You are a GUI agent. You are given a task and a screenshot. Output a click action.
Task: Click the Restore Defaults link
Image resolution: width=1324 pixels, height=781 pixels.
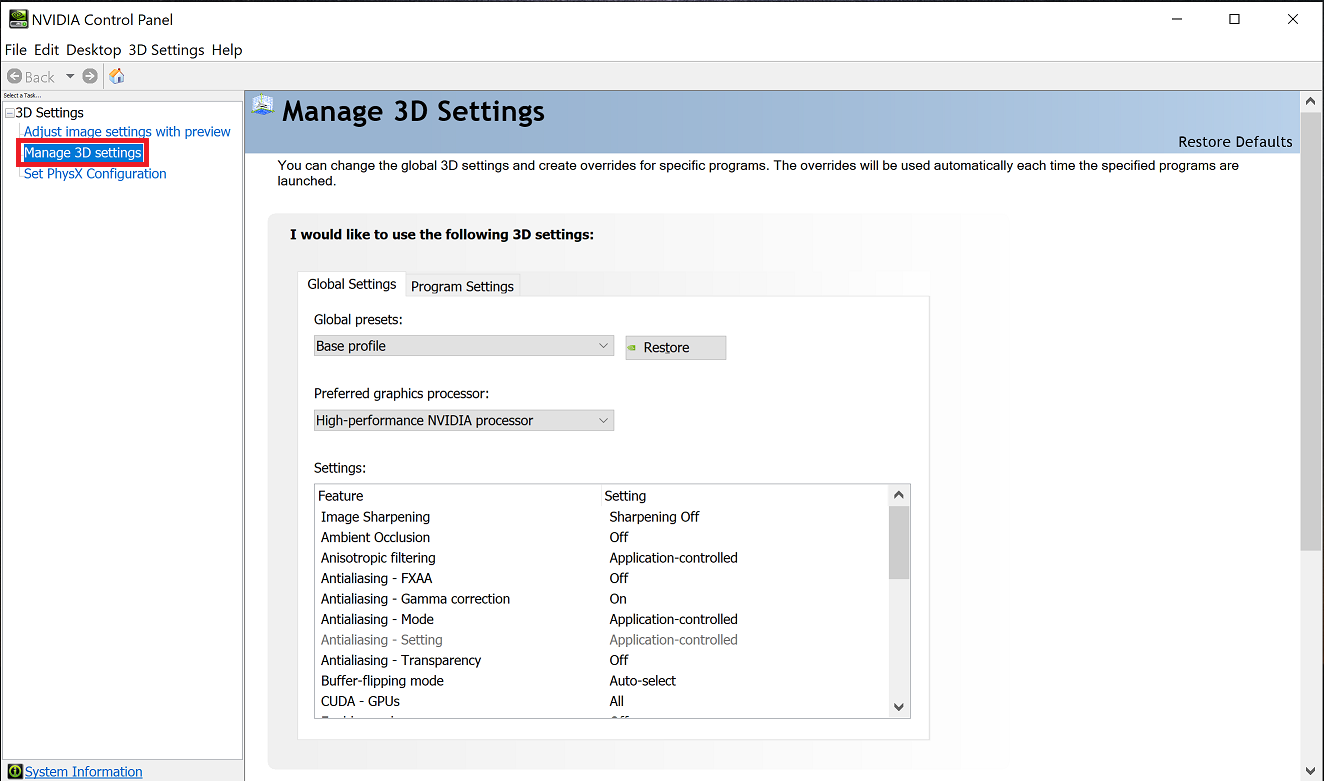coord(1234,142)
